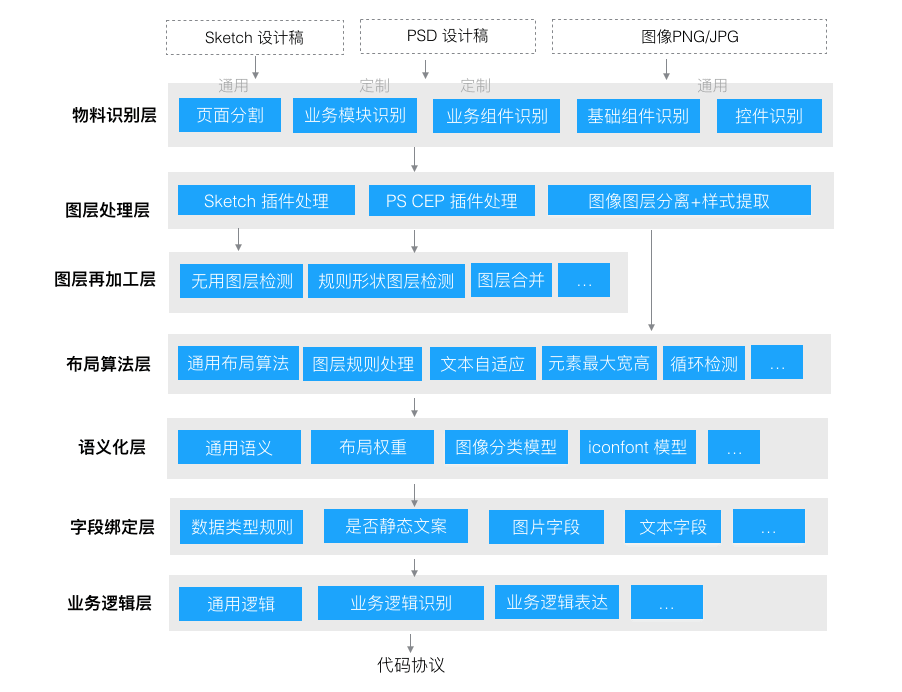902x692 pixels.
Task: Click the 图层合并 block
Action: point(511,280)
